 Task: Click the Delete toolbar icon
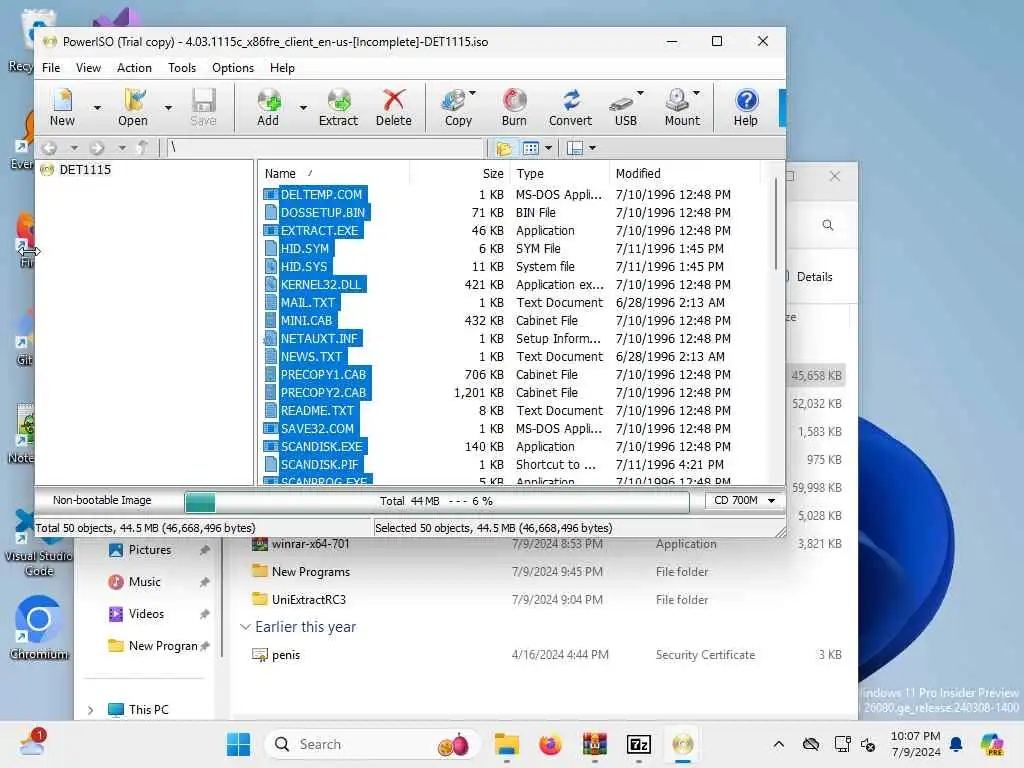coord(393,107)
